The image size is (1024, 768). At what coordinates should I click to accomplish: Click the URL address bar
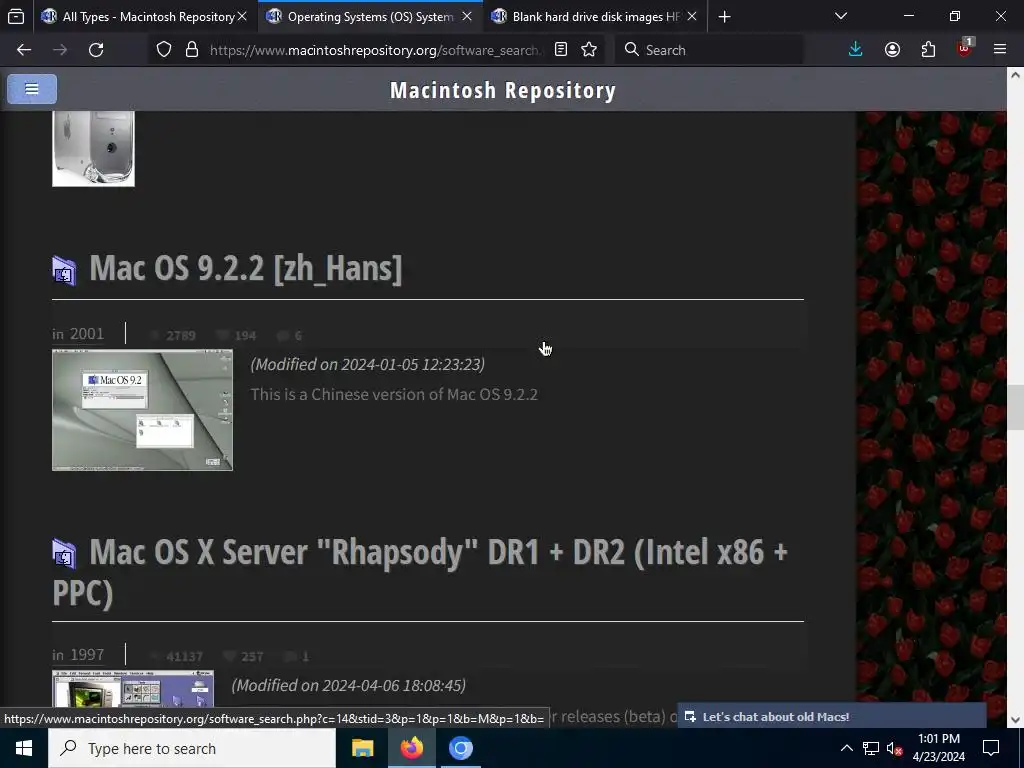(374, 50)
